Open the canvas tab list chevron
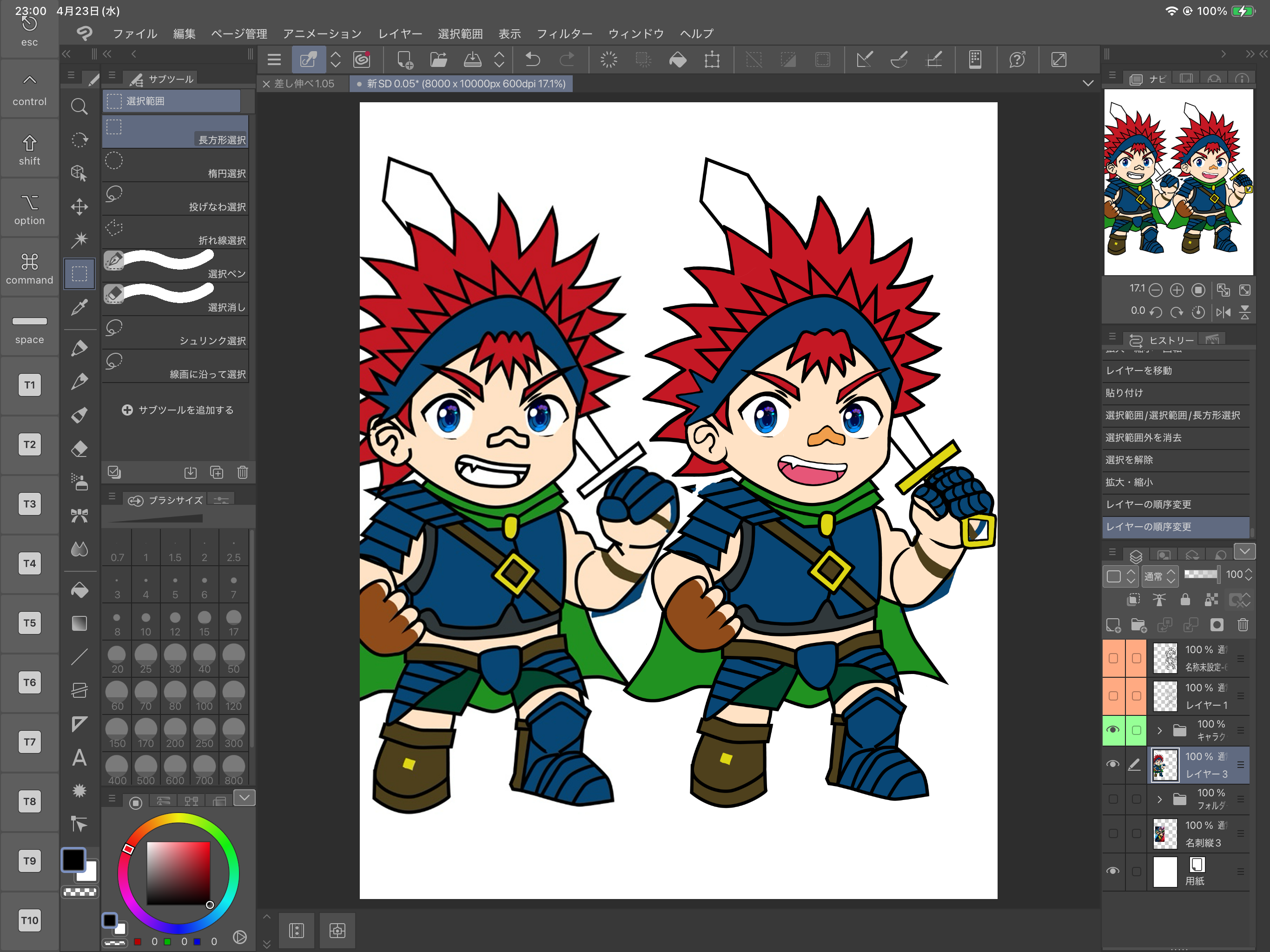This screenshot has height=952, width=1270. pyautogui.click(x=1087, y=84)
